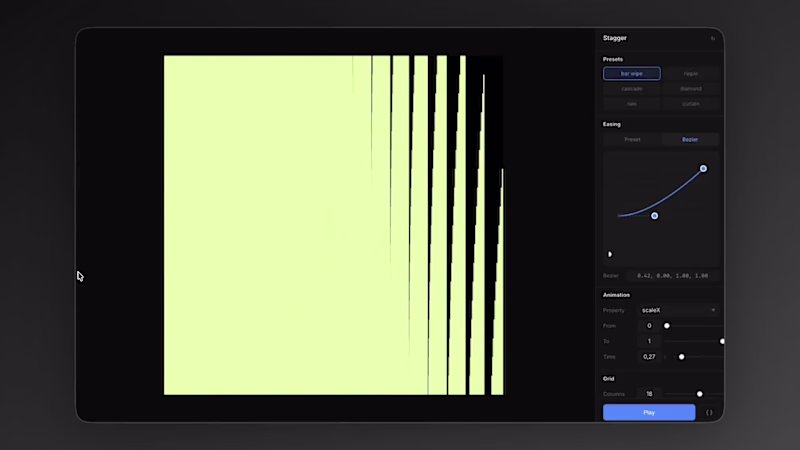Click the bar wipe animation preview canvas
This screenshot has height=450, width=800.
tap(334, 225)
